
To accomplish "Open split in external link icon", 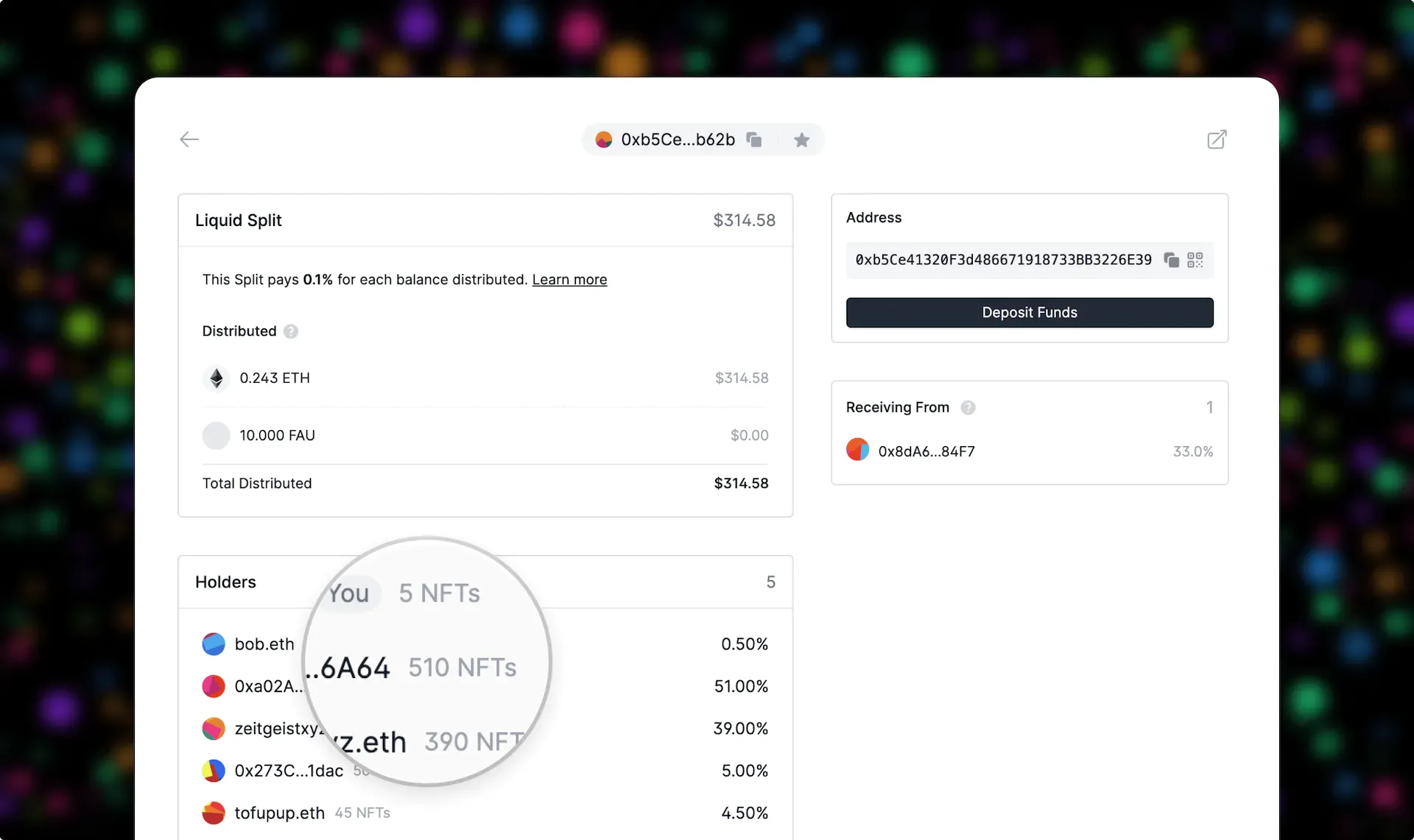I will (x=1217, y=139).
